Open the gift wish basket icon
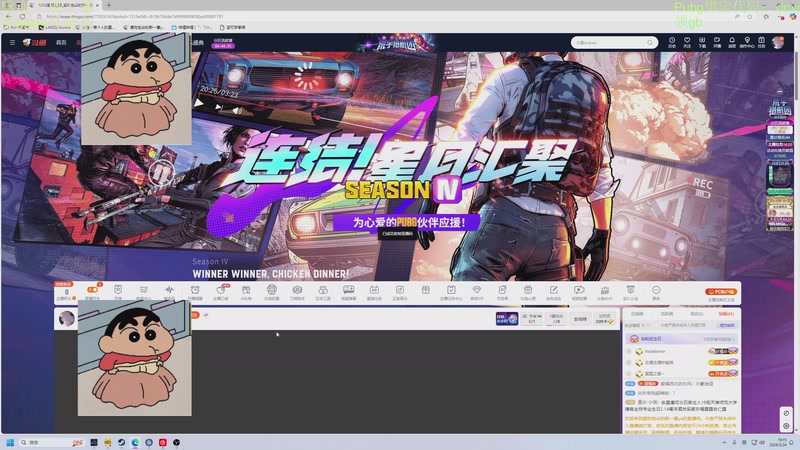 tap(528, 292)
